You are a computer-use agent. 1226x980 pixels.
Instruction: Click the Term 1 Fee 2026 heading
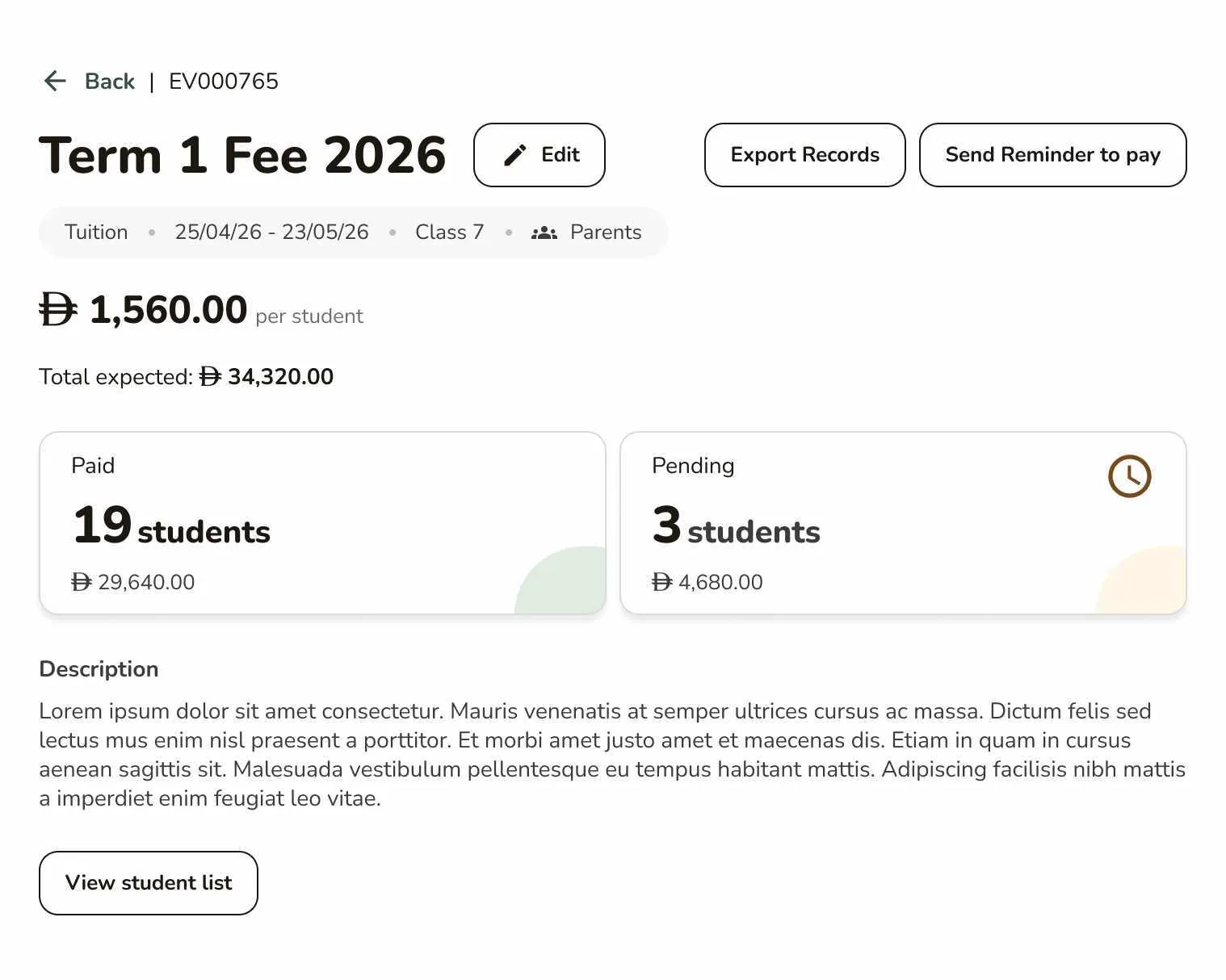coord(242,155)
